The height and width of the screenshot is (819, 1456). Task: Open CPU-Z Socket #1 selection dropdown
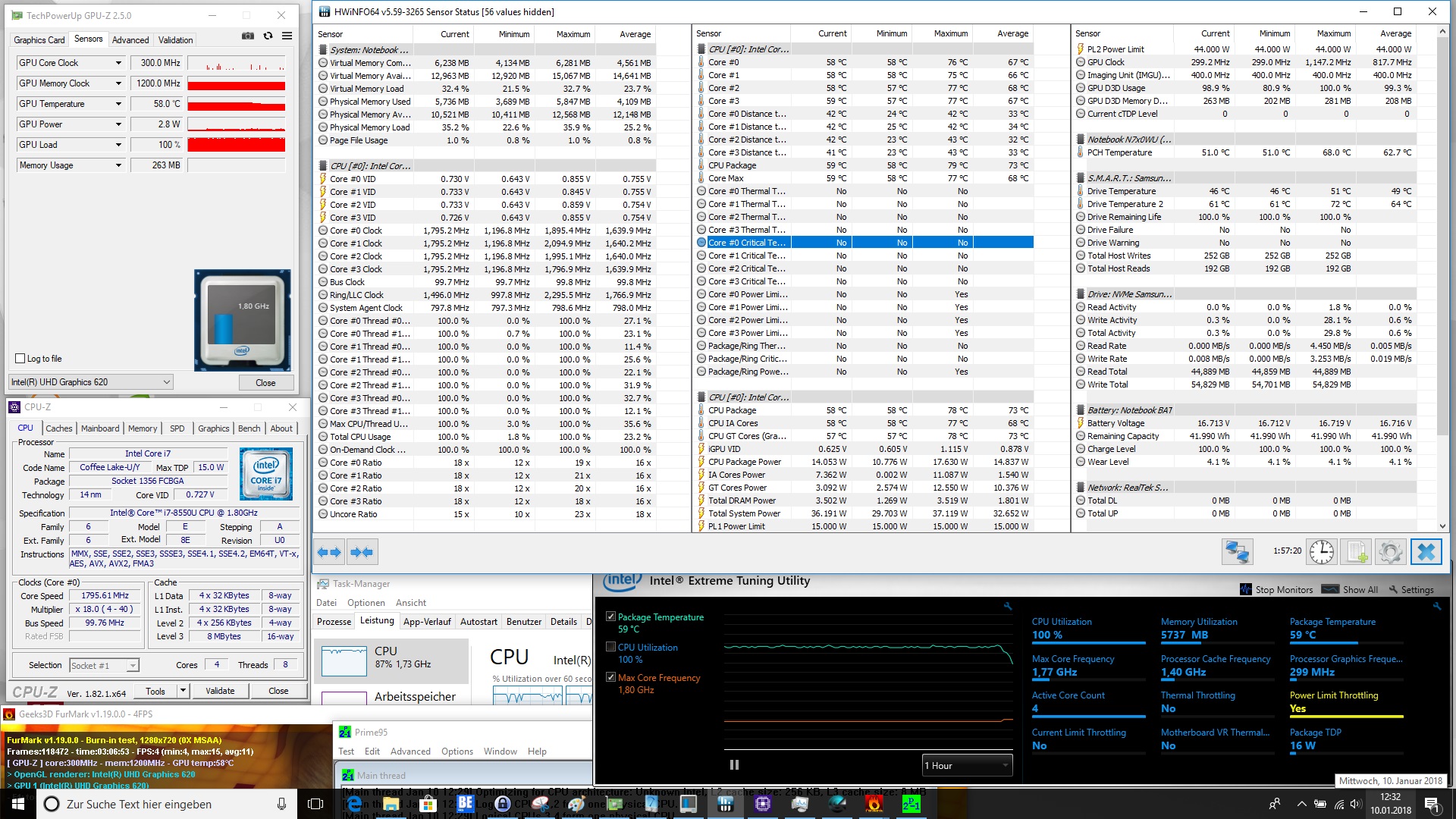click(104, 665)
